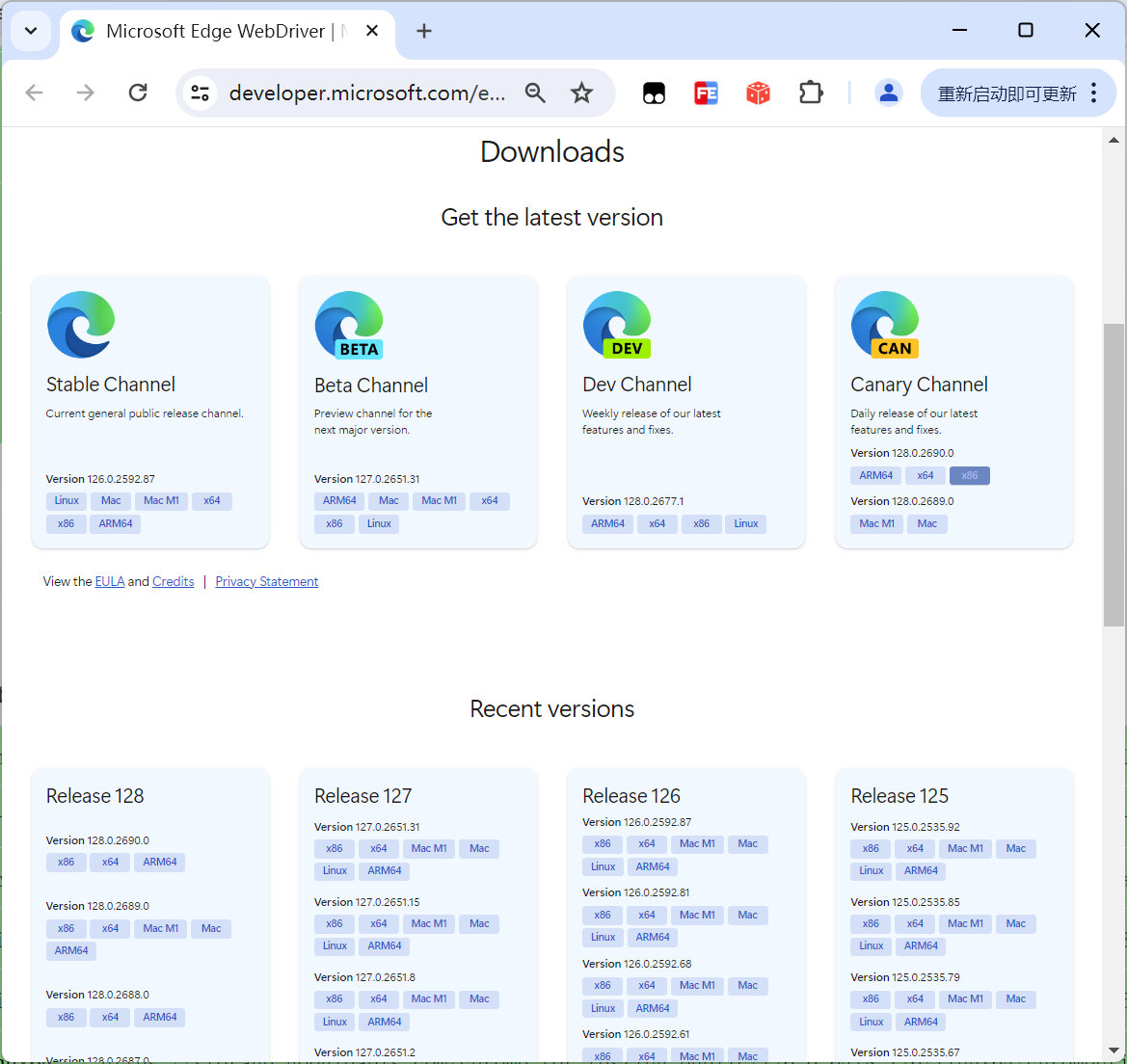Bookmark this page with the star icon
Viewport: 1127px width, 1064px height.
click(581, 93)
